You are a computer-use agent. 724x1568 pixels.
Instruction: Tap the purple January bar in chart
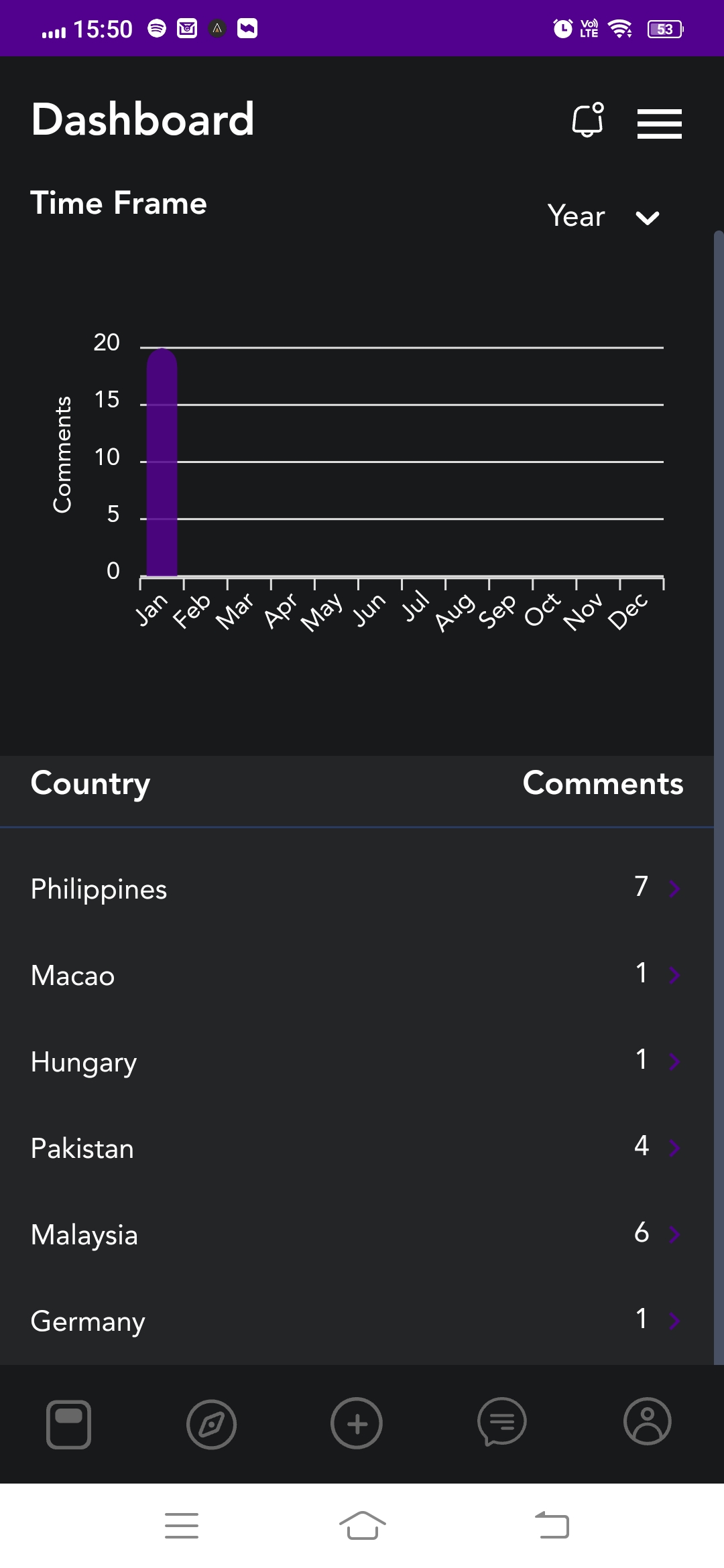[x=162, y=462]
